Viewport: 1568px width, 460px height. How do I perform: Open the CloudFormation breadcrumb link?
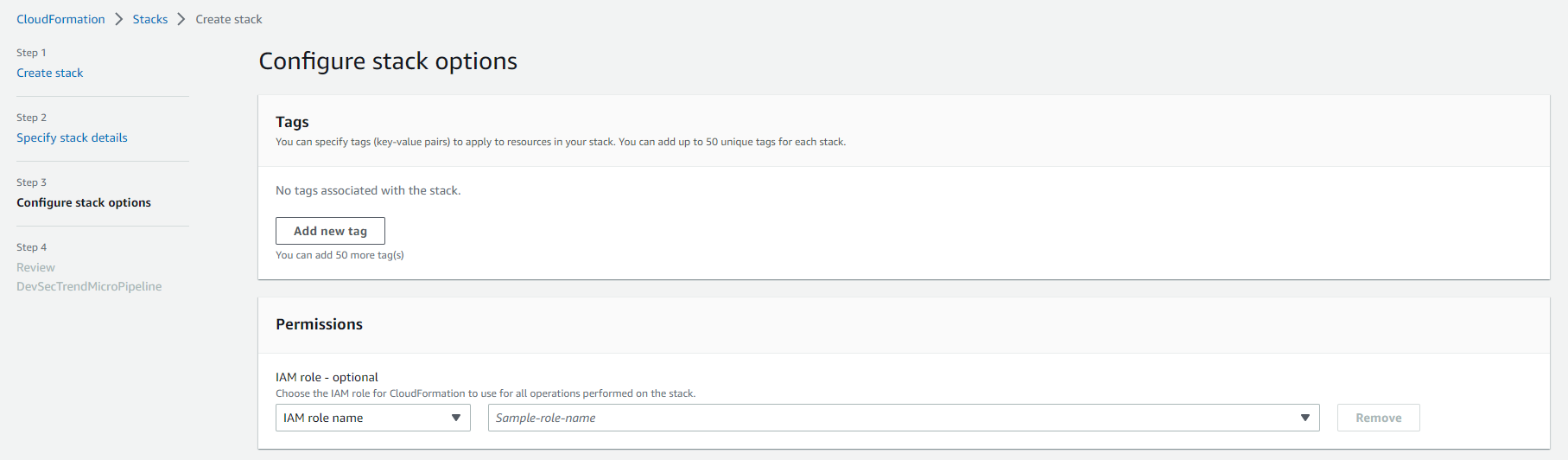[x=60, y=19]
